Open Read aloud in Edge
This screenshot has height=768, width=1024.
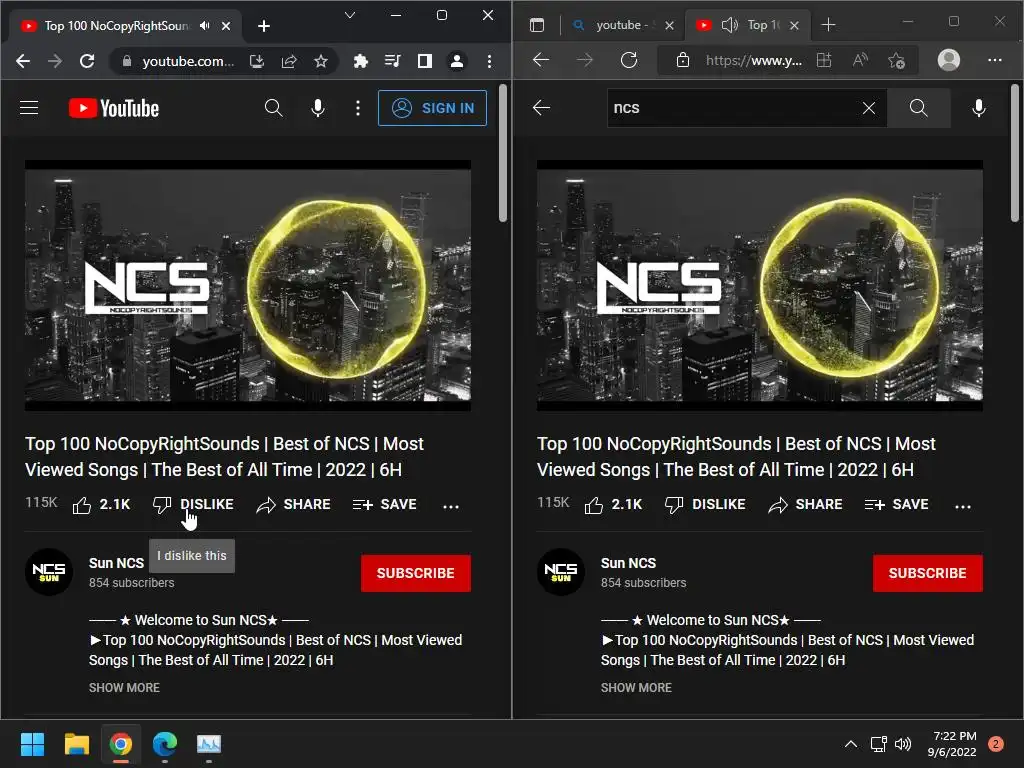click(861, 60)
